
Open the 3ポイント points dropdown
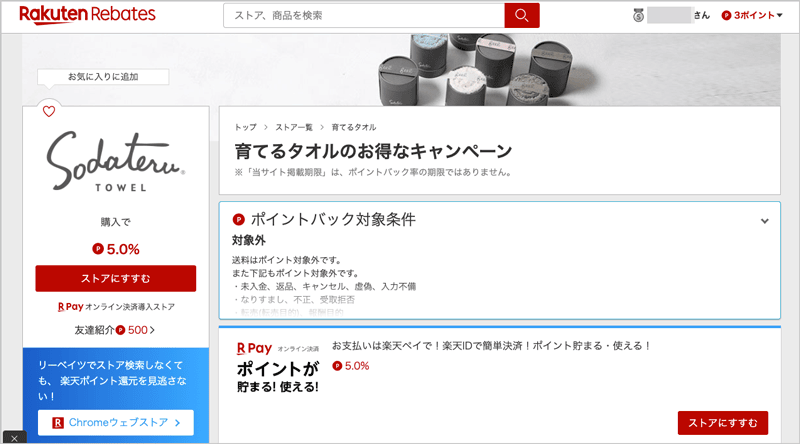tap(752, 15)
